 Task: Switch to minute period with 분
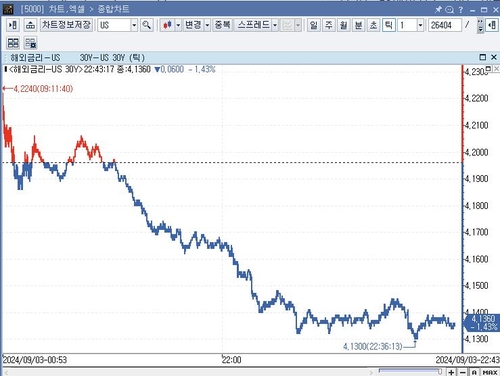tap(359, 25)
